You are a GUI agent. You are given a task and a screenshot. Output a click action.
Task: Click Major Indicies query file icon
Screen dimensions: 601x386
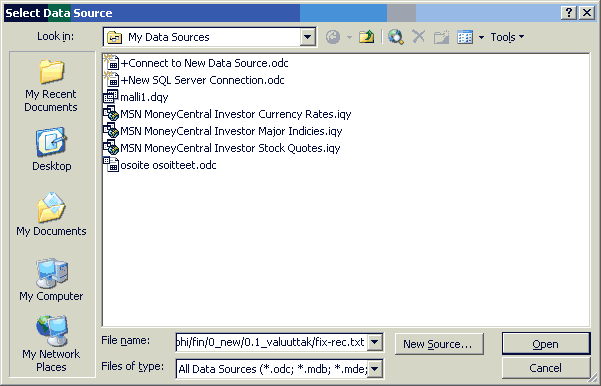click(111, 130)
